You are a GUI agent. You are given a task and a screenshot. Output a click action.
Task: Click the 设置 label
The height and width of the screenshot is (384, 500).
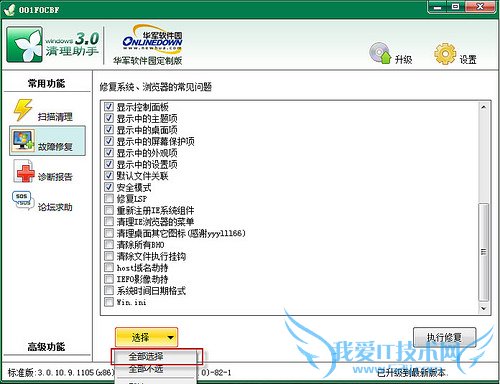(468, 59)
